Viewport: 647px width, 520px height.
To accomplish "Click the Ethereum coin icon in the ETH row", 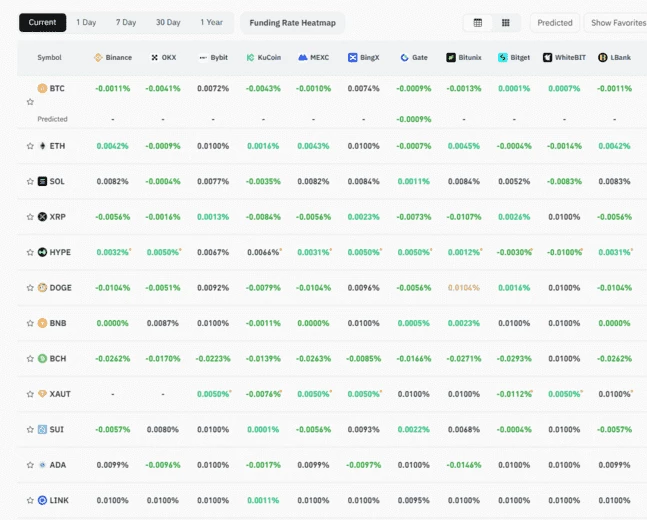I will point(42,146).
